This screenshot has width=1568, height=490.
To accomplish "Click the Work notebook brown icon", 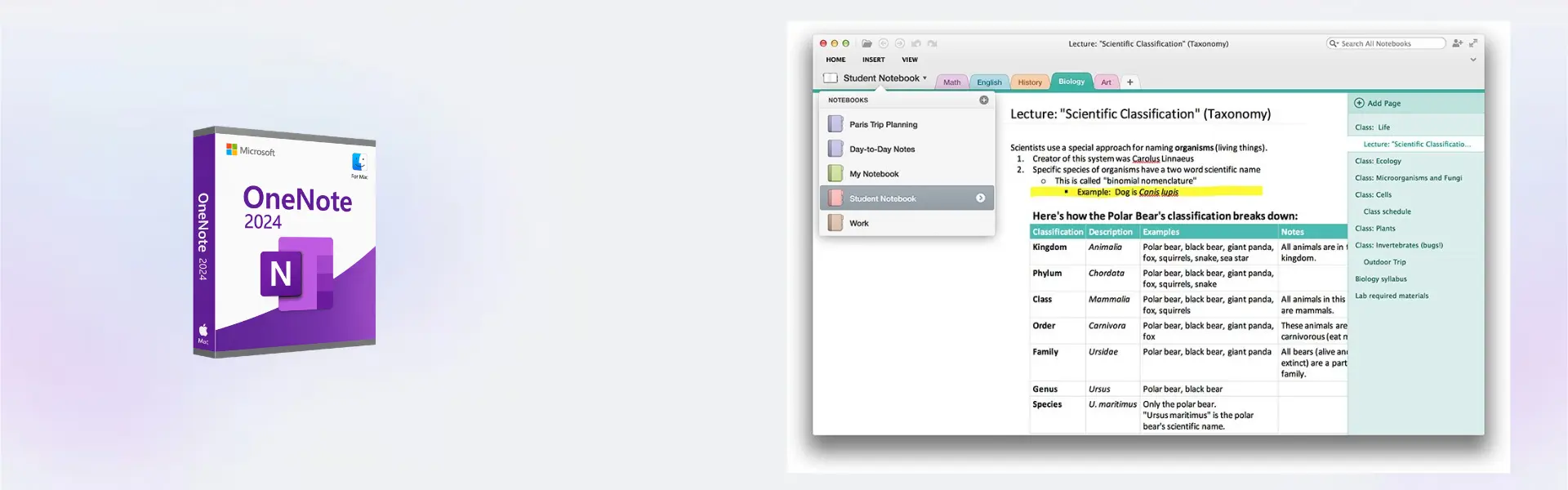I will pyautogui.click(x=835, y=222).
